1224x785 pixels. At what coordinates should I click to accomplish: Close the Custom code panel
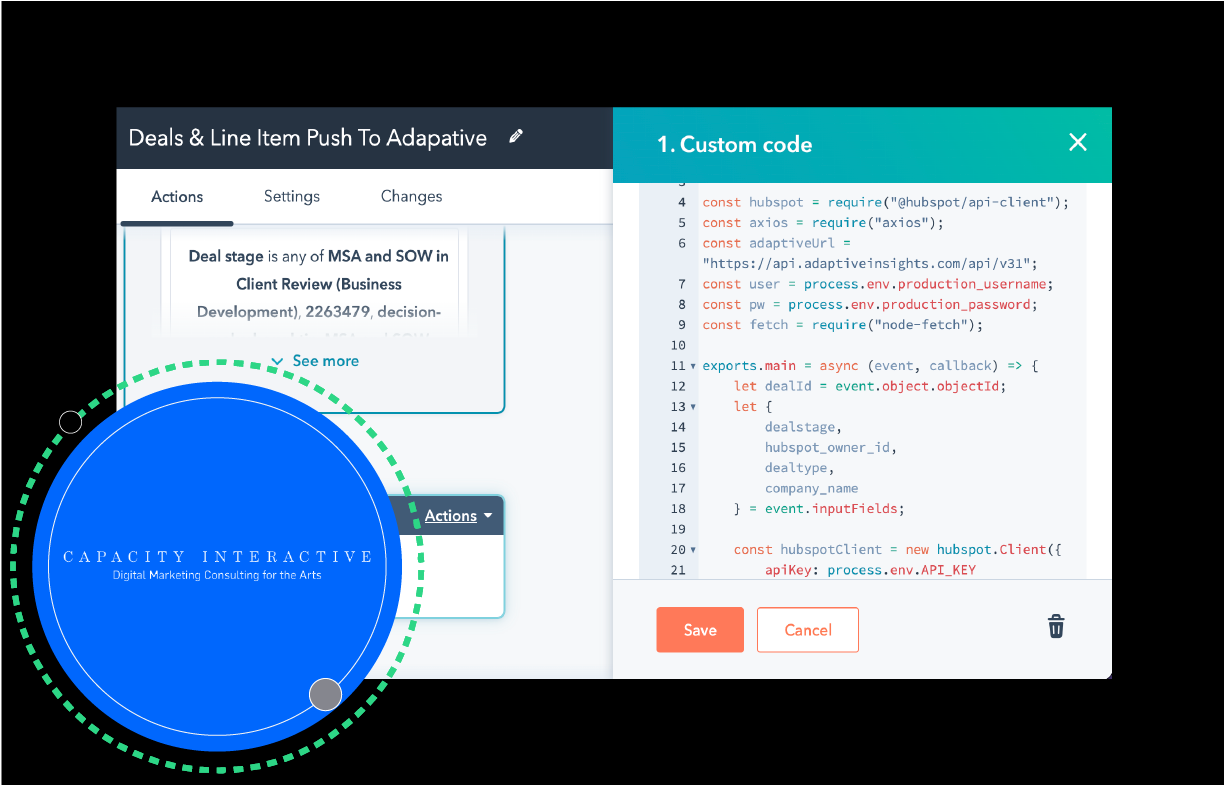pos(1078,143)
